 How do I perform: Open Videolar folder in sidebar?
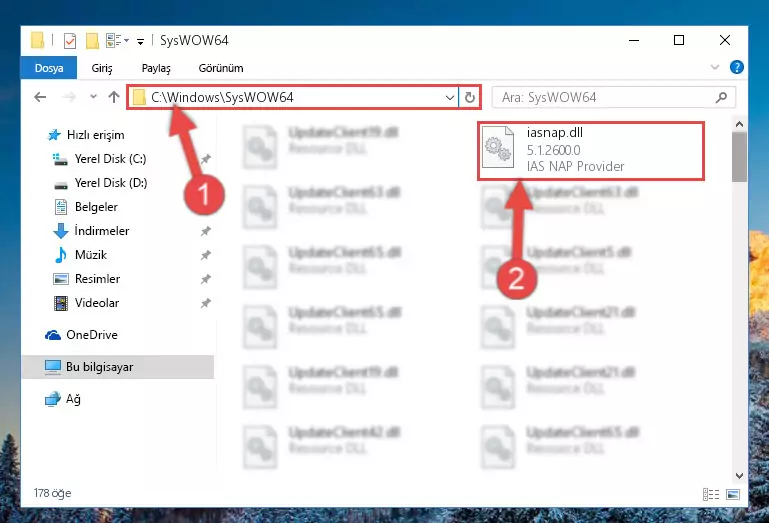tap(86, 303)
